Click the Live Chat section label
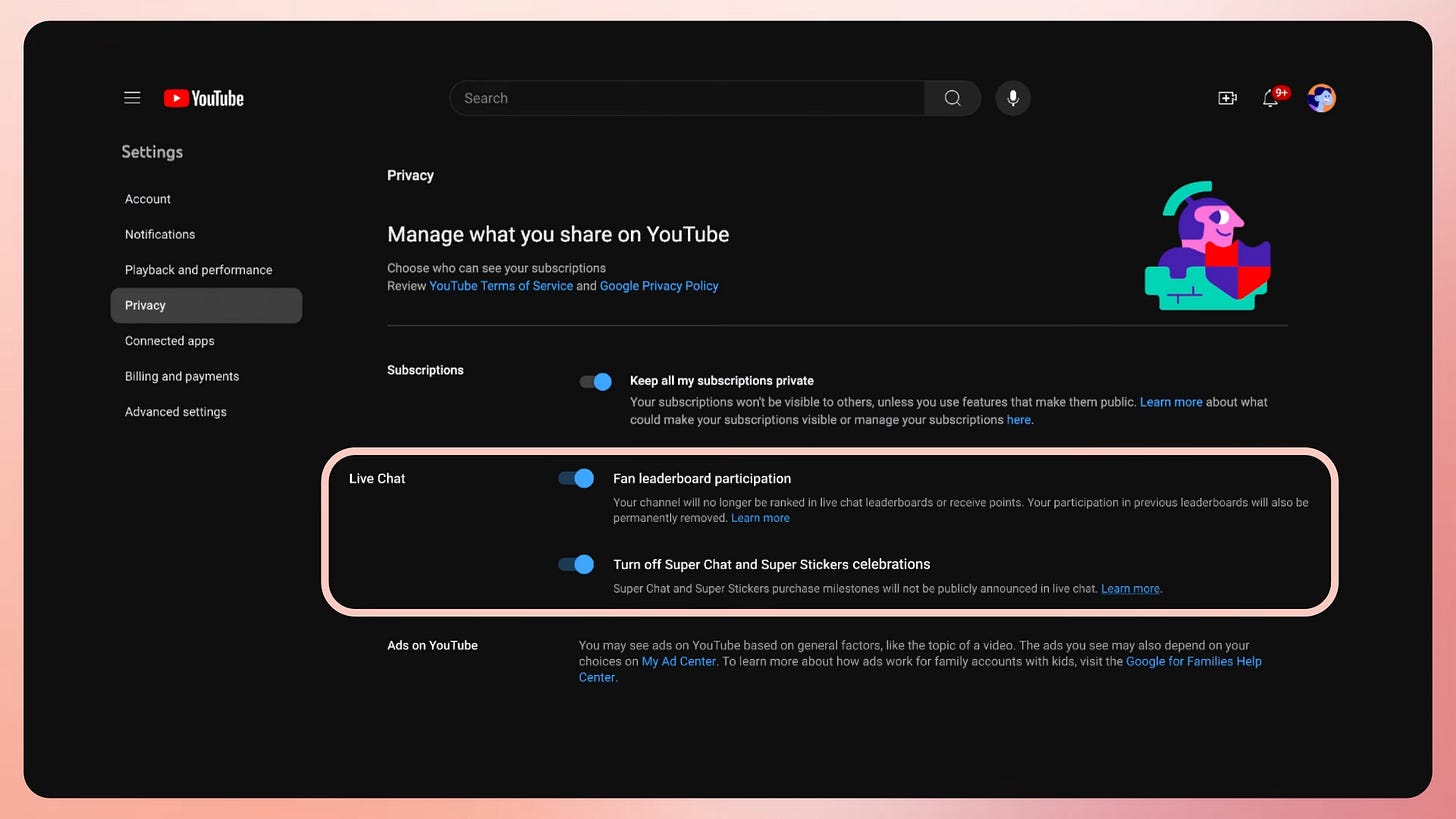This screenshot has height=819, width=1456. point(377,478)
